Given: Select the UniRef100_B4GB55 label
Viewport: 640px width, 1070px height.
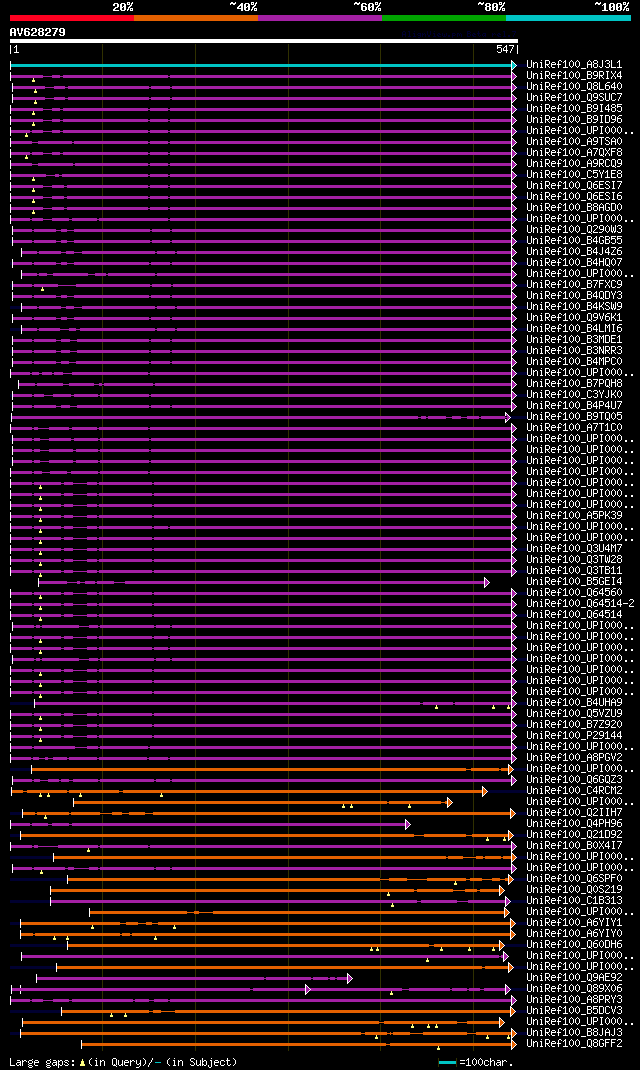Looking at the screenshot, I should click(x=574, y=241).
